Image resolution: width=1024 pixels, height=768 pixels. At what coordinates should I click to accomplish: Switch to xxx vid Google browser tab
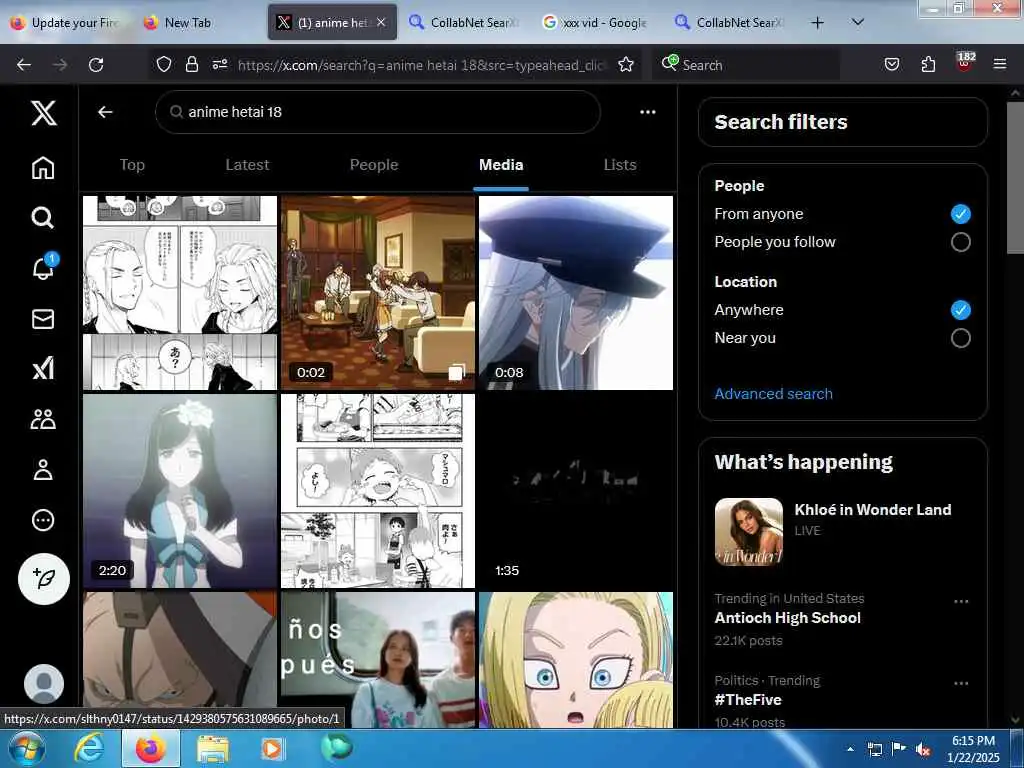click(595, 23)
